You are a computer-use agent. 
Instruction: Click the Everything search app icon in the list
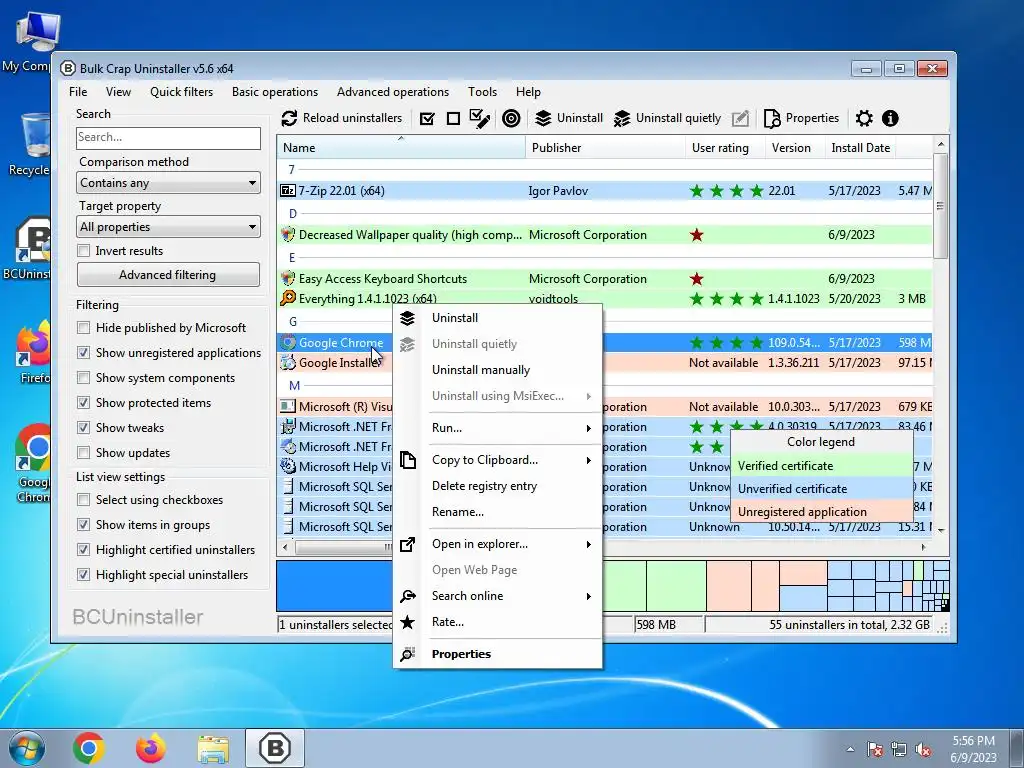click(x=288, y=298)
